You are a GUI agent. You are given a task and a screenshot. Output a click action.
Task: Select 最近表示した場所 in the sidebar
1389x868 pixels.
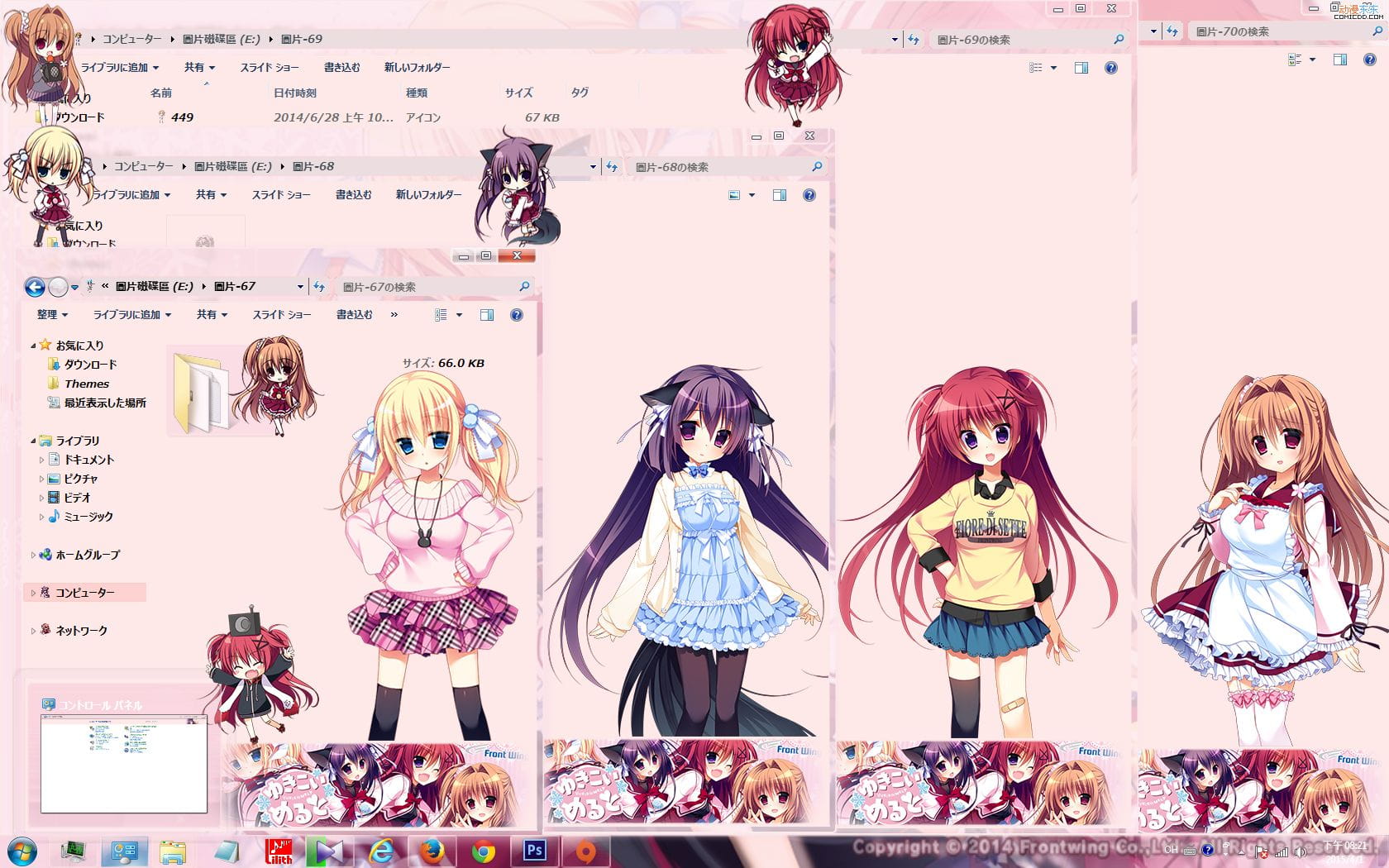point(98,403)
